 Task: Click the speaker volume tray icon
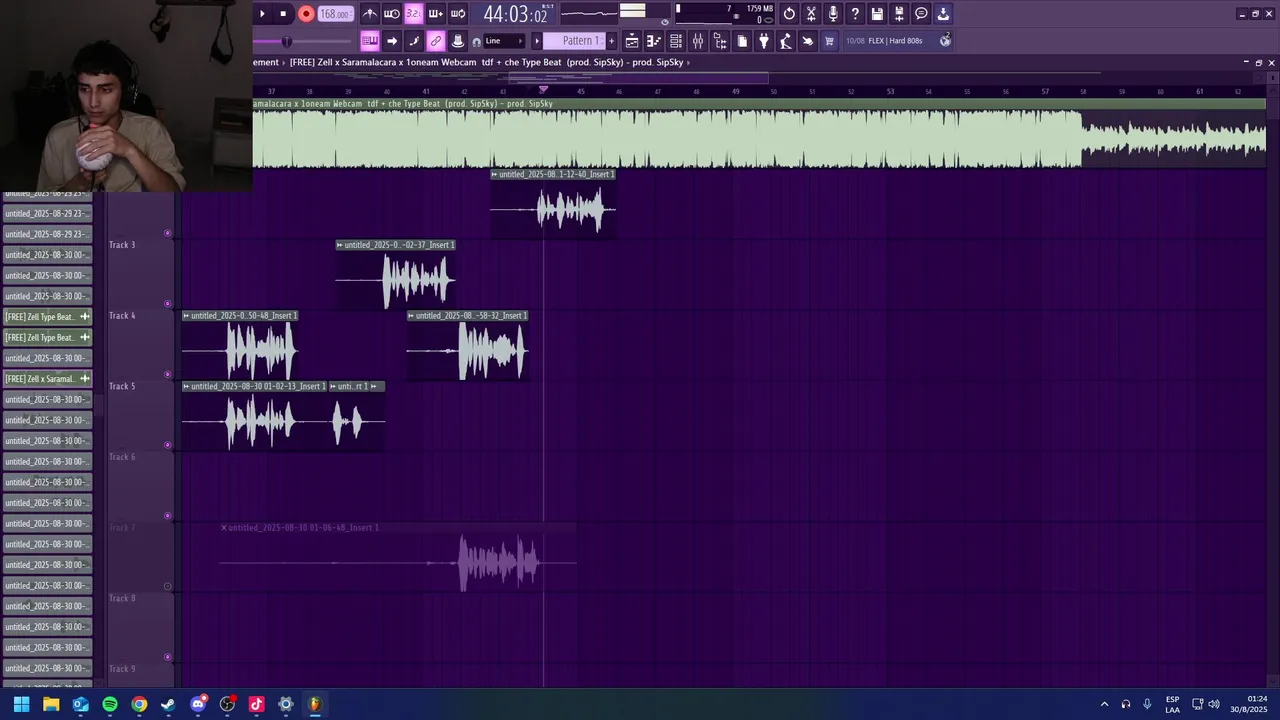pyautogui.click(x=1214, y=704)
